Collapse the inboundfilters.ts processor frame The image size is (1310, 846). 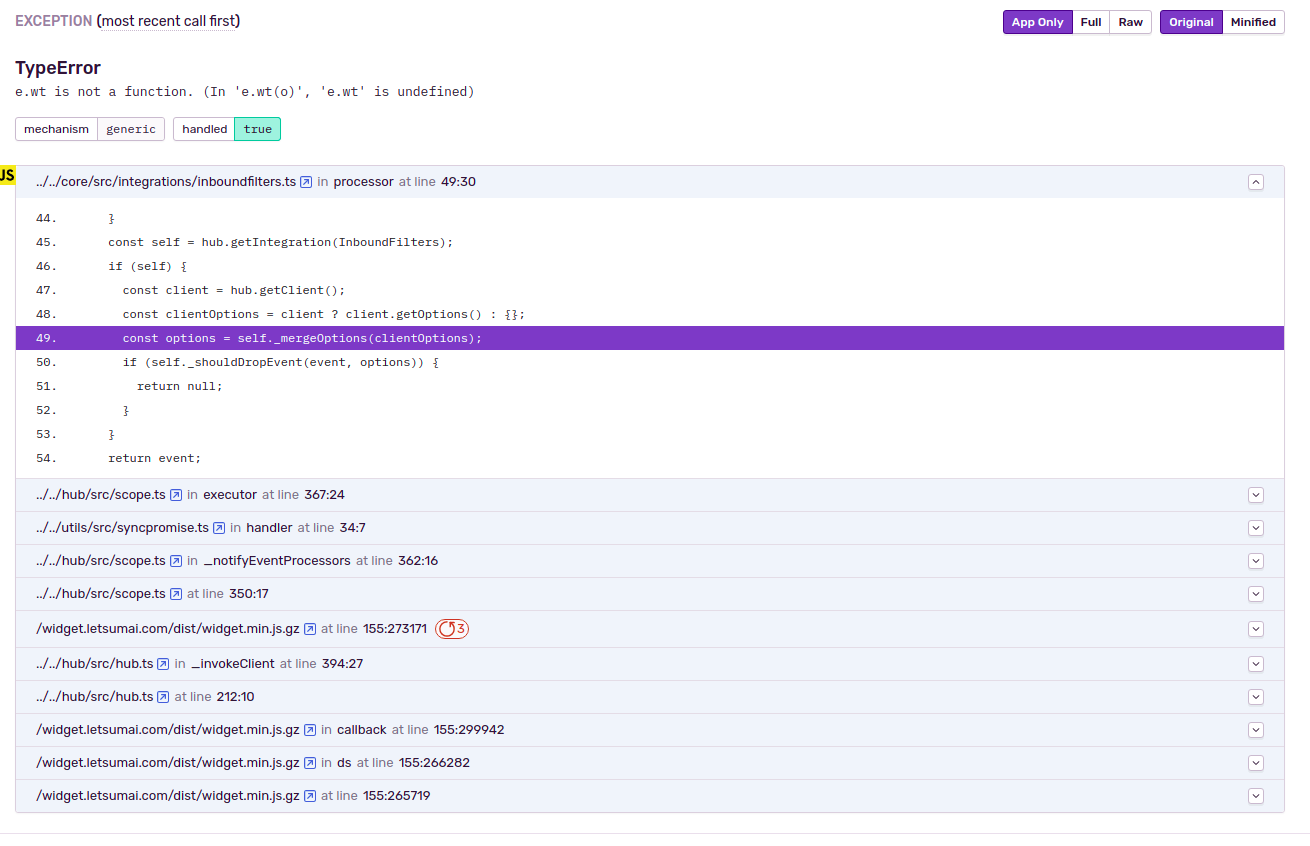(1256, 182)
